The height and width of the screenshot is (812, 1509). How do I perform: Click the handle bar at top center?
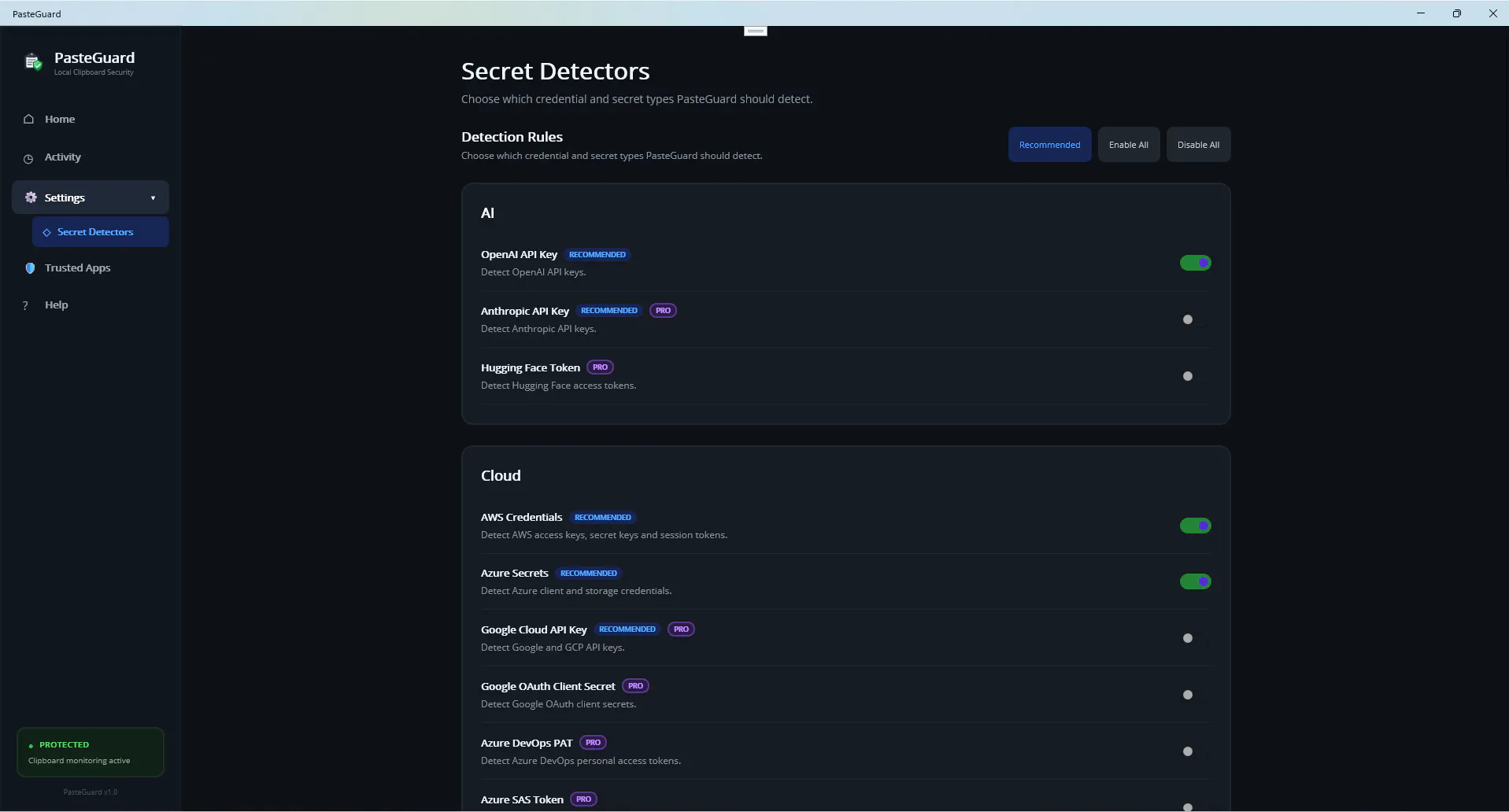(x=755, y=31)
